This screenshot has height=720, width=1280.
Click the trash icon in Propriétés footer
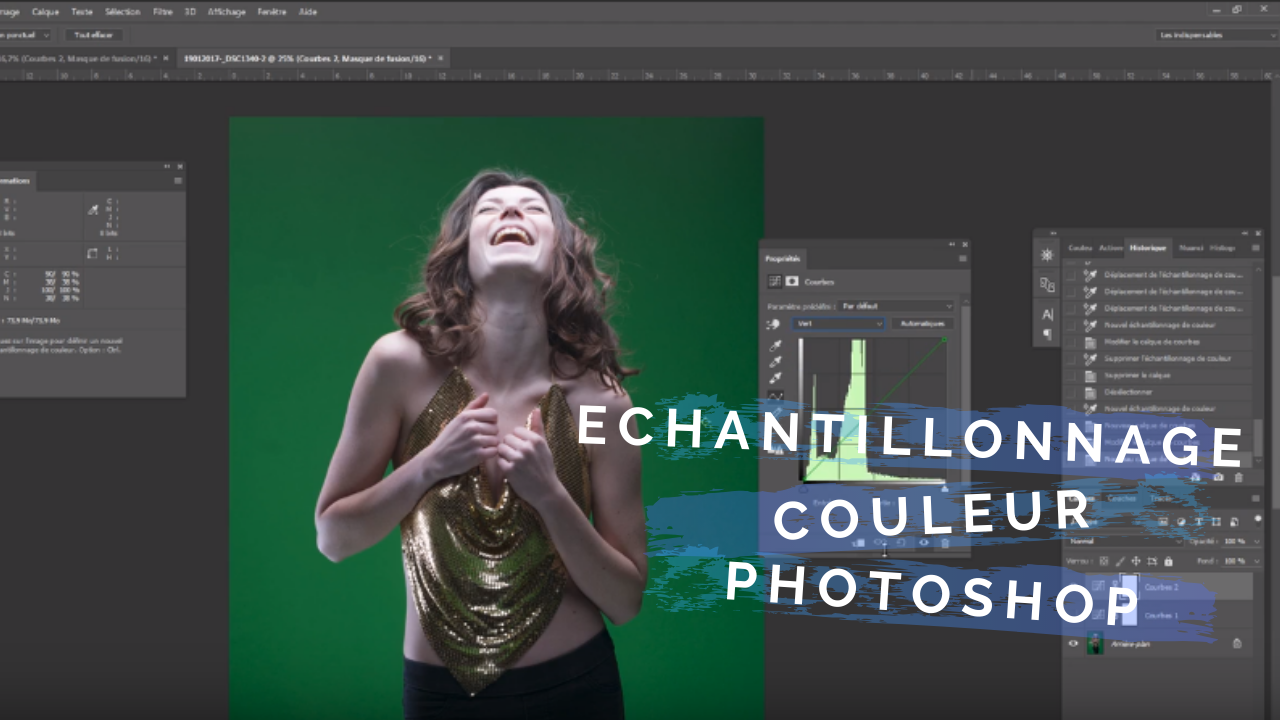pyautogui.click(x=945, y=543)
